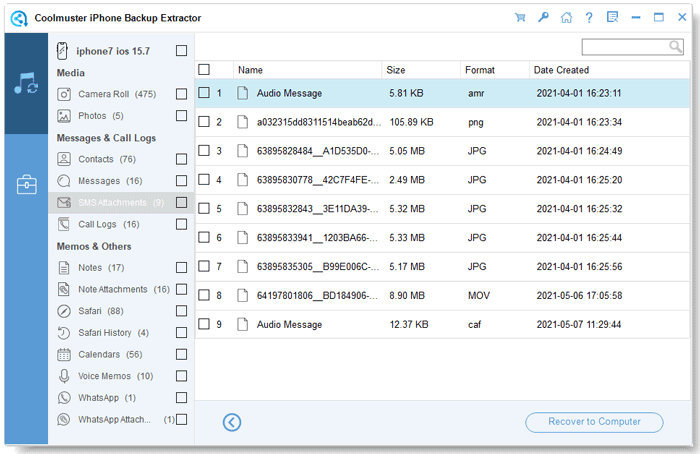Image resolution: width=700 pixels, height=454 pixels.
Task: Sort by the Date Created column header
Action: 561,70
